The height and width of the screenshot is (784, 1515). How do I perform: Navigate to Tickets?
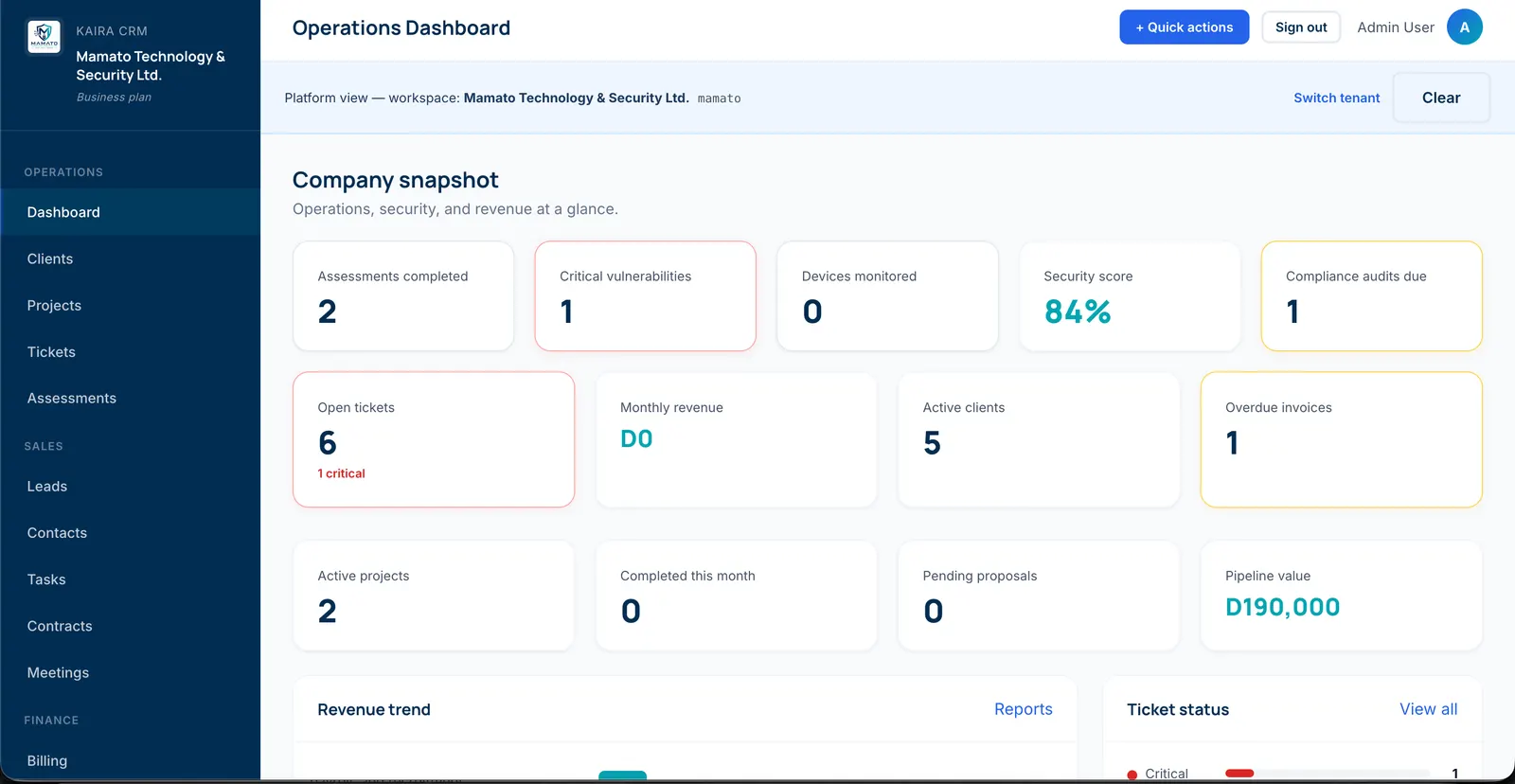[131, 351]
